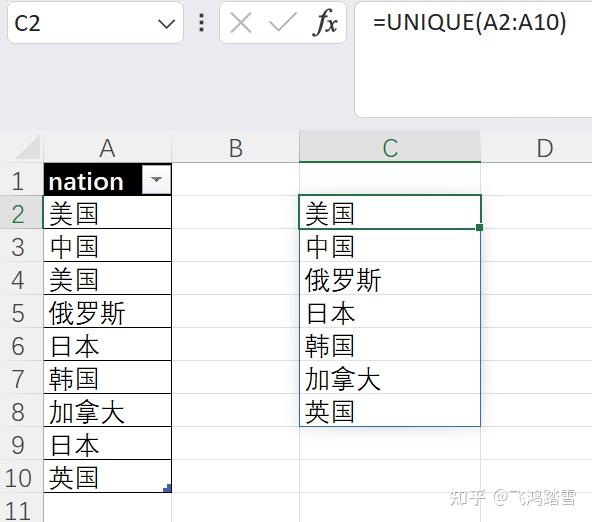
Task: Select cell A8 containing 加拿大
Action: click(x=108, y=411)
